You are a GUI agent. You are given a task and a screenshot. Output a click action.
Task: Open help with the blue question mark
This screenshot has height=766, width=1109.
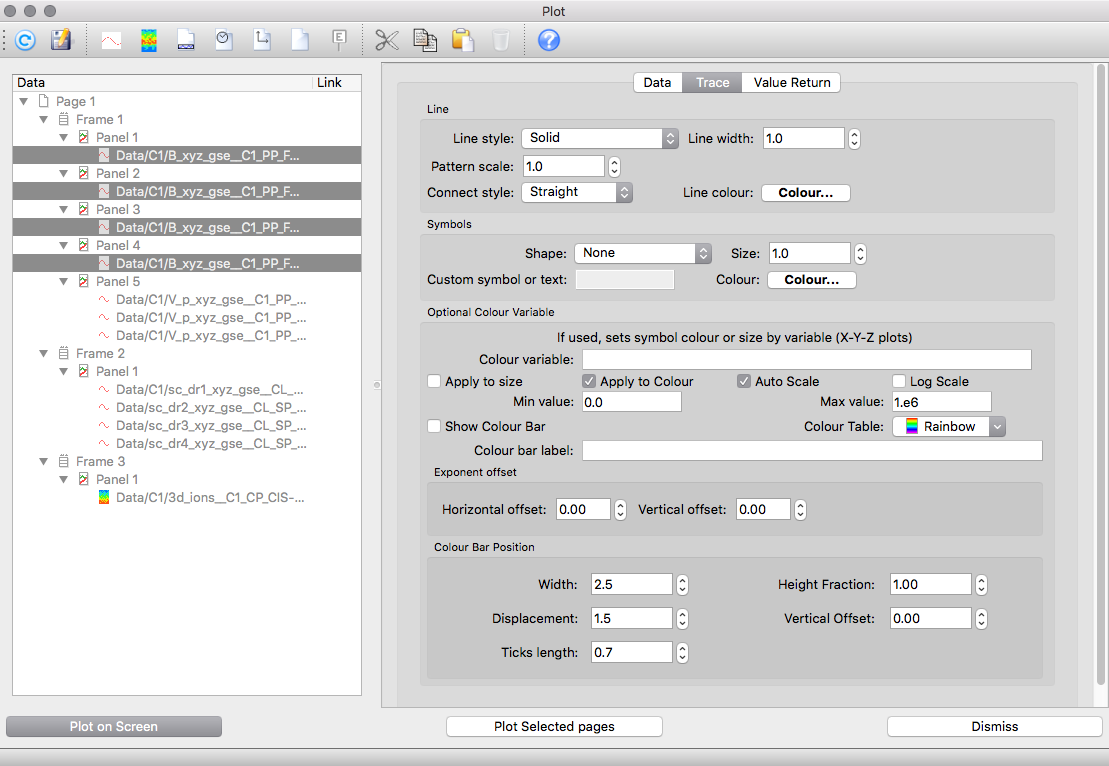[x=548, y=41]
